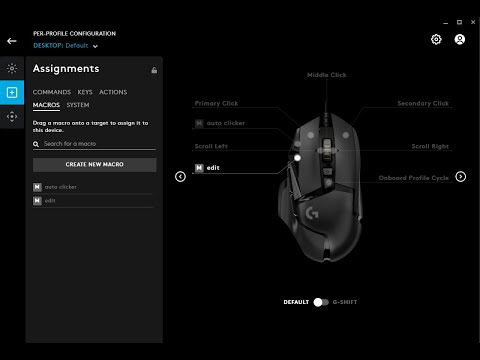Click the G-SHIFT label
The width and height of the screenshot is (480, 360).
(345, 302)
